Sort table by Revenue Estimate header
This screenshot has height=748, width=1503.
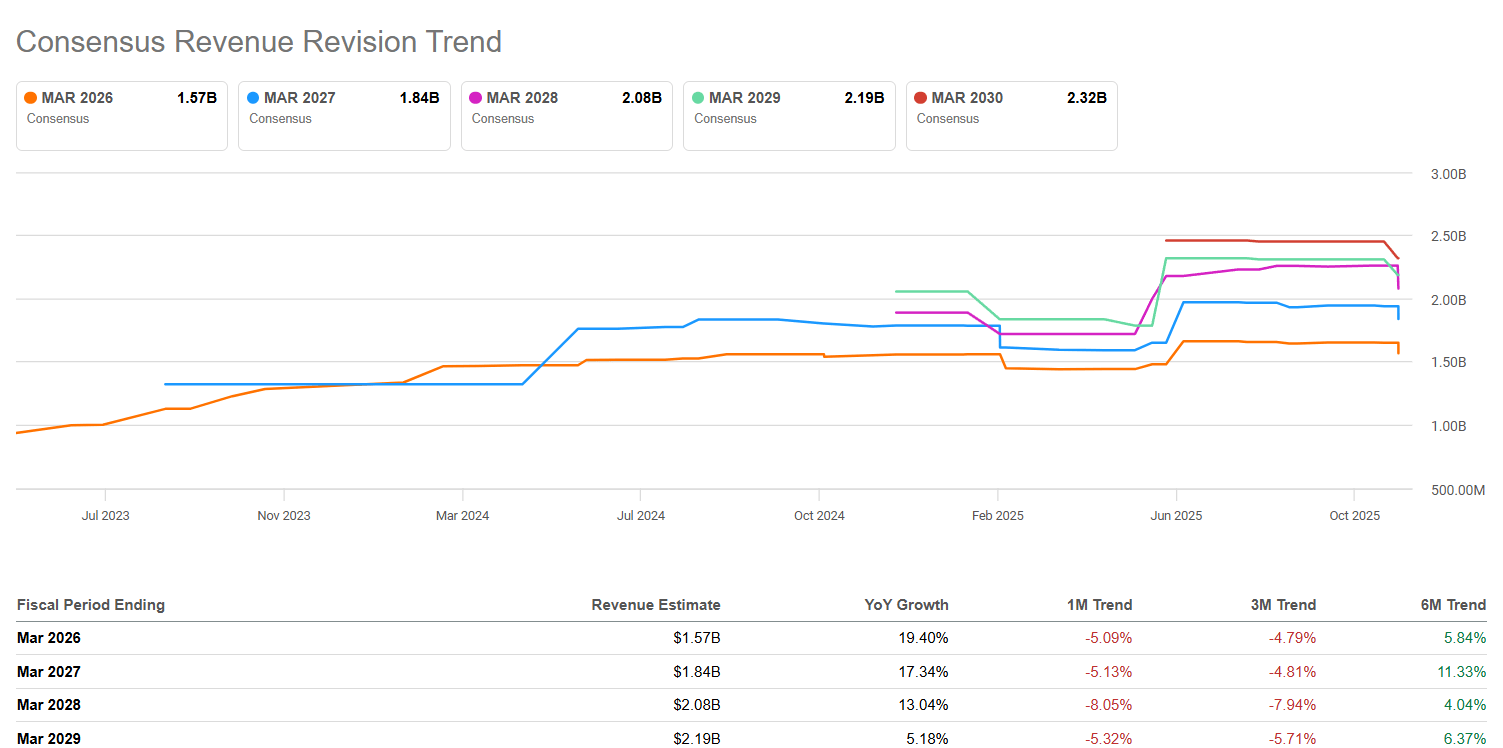click(655, 604)
